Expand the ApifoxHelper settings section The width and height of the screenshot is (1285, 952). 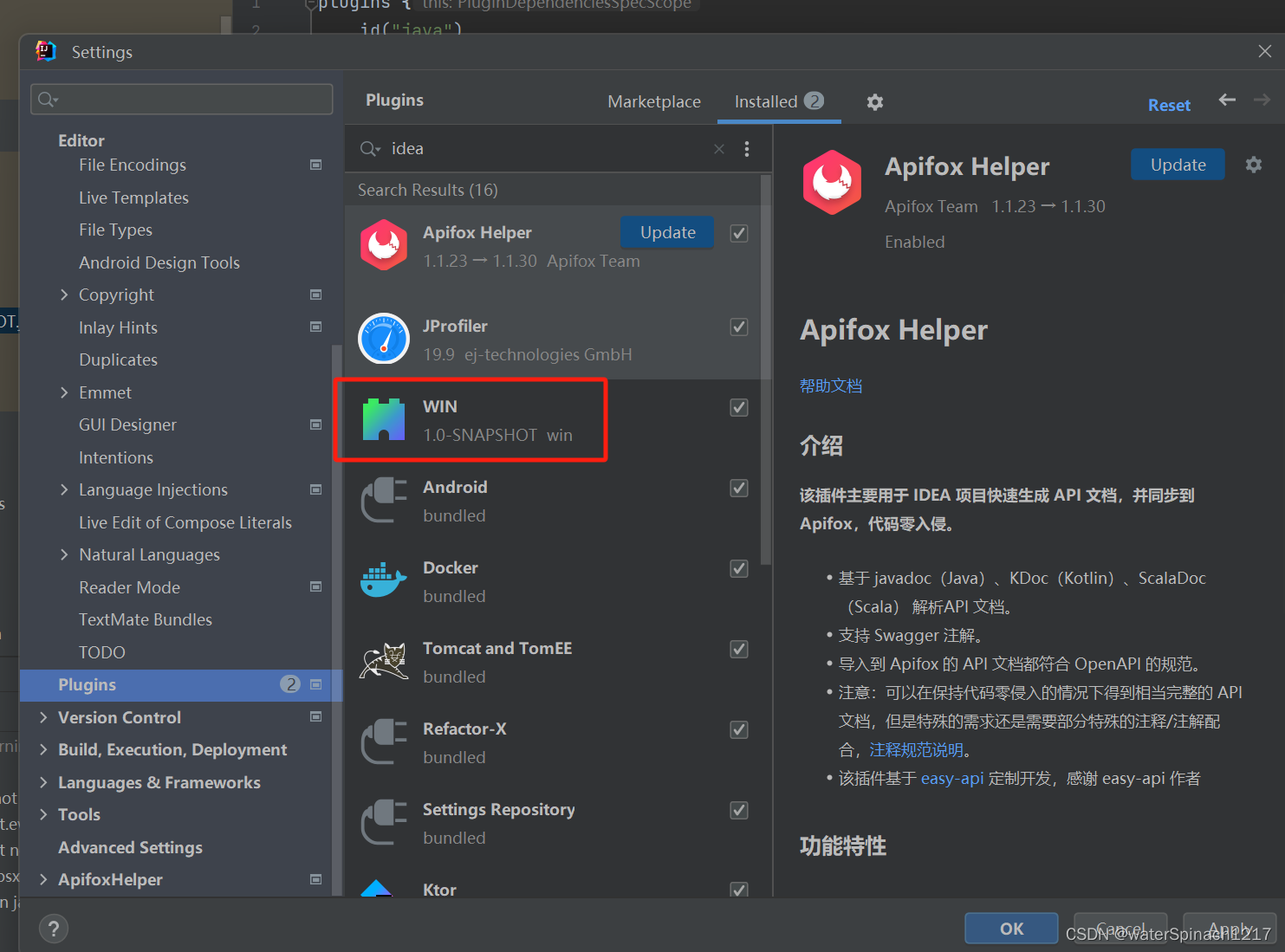pyautogui.click(x=43, y=879)
